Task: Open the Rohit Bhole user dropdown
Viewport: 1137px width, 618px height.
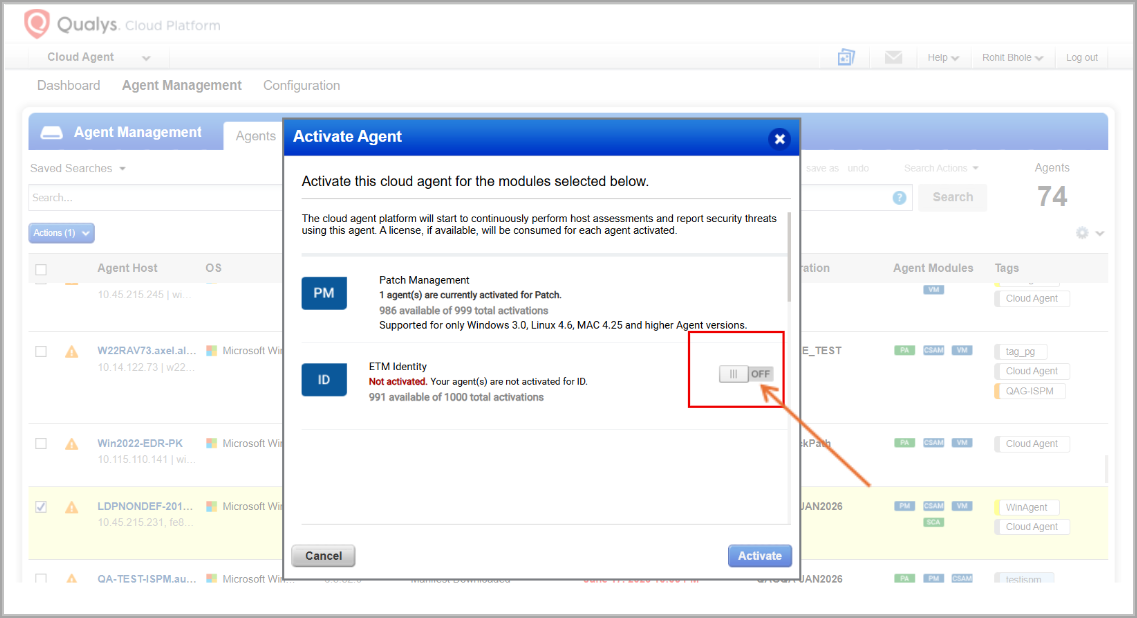Action: pyautogui.click(x=1012, y=57)
